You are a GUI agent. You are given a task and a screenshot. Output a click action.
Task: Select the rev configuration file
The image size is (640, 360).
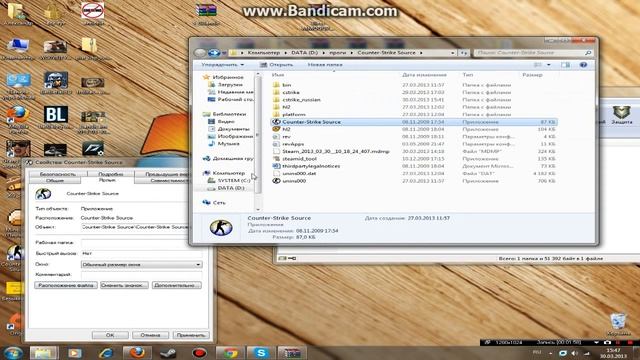(287, 136)
